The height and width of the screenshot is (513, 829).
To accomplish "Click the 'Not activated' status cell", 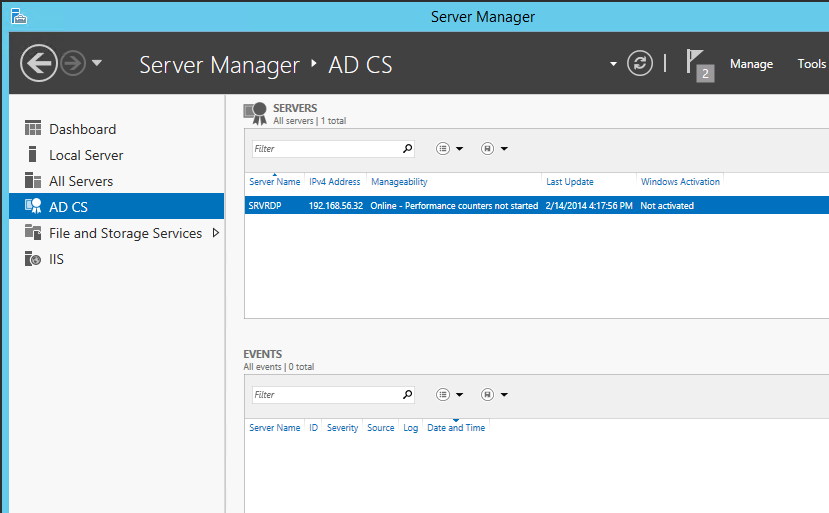I will point(667,206).
